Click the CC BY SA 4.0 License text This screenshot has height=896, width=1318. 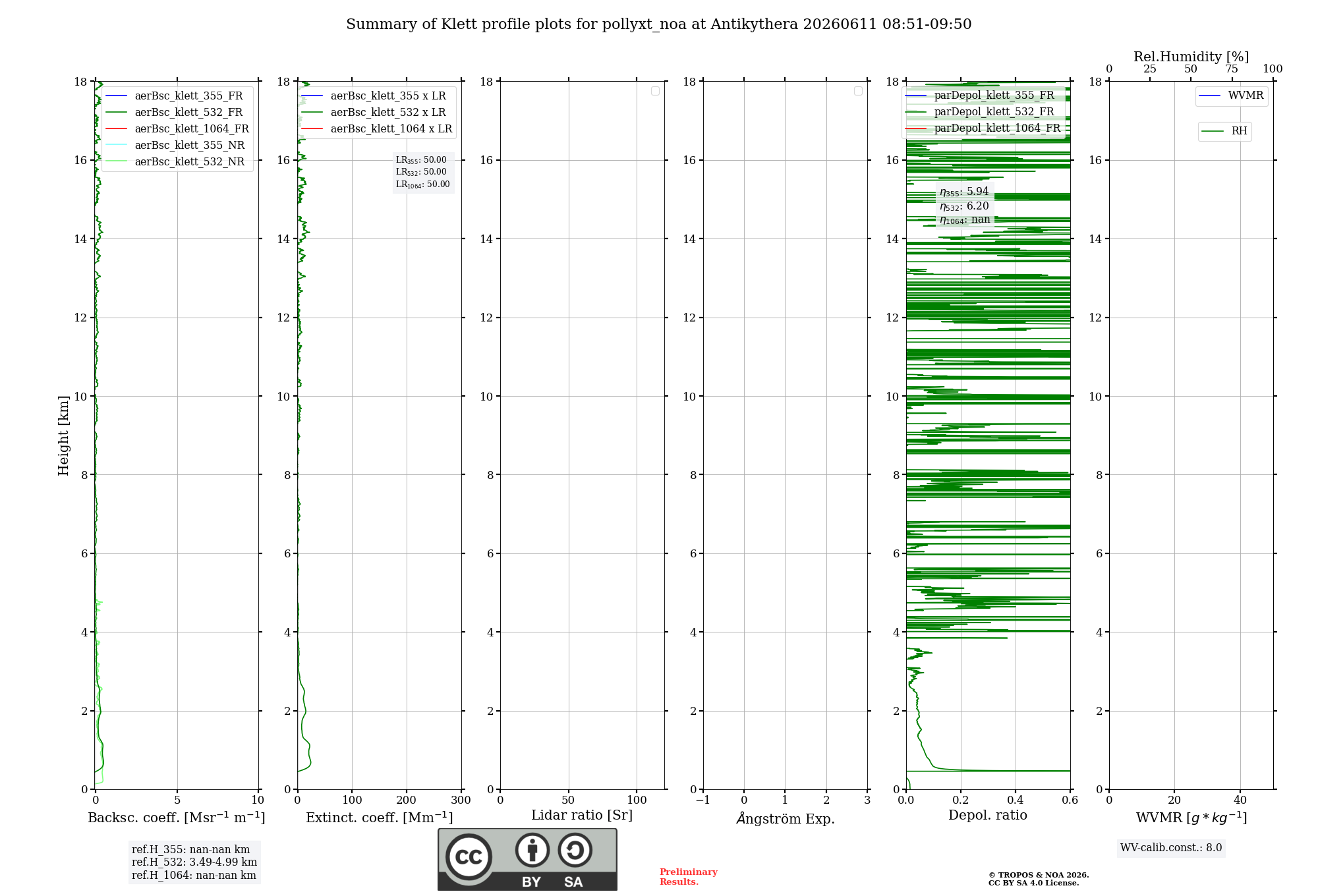[x=1033, y=883]
